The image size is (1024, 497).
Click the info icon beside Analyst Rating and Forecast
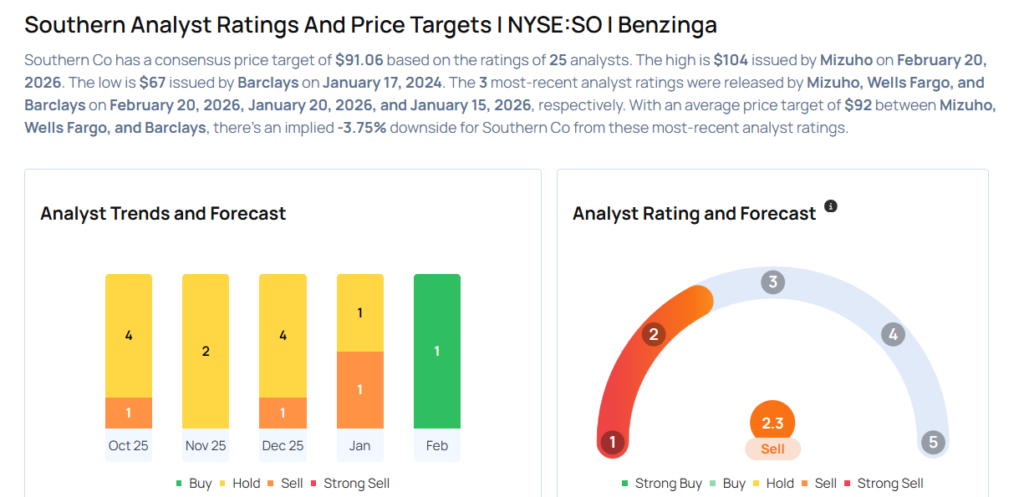click(830, 208)
